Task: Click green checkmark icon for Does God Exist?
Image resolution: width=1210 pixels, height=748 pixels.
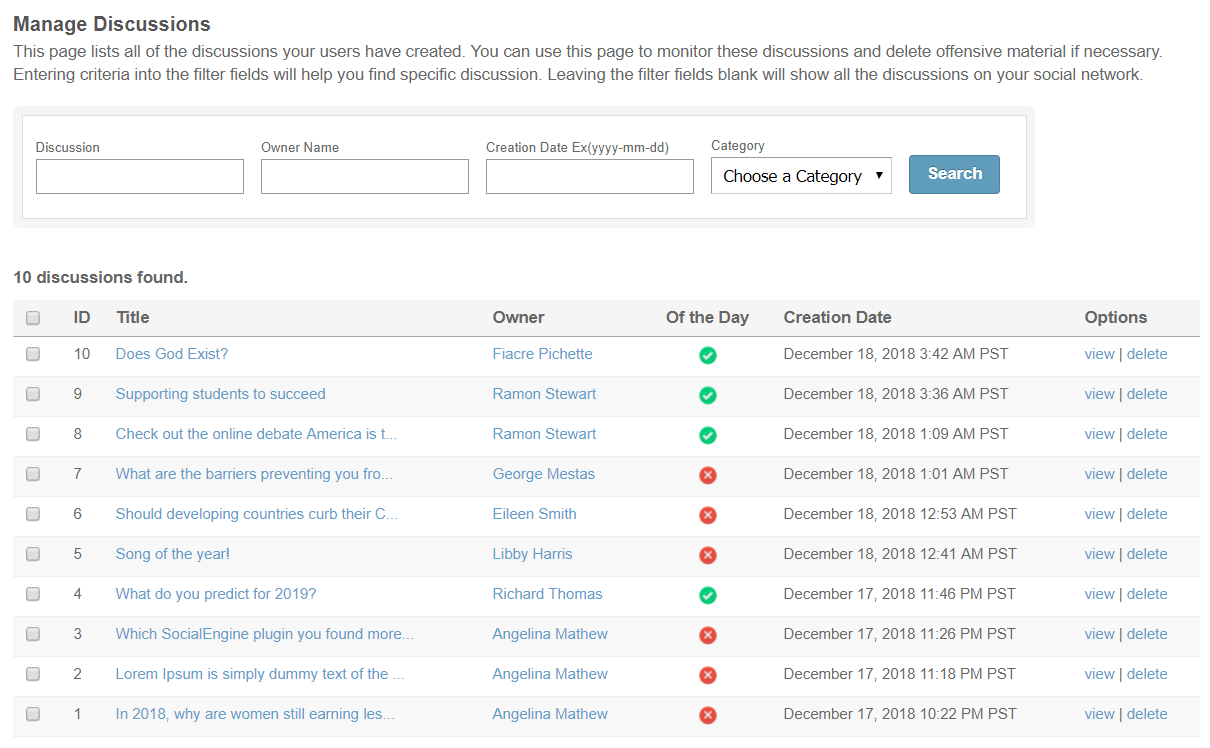Action: 707,355
